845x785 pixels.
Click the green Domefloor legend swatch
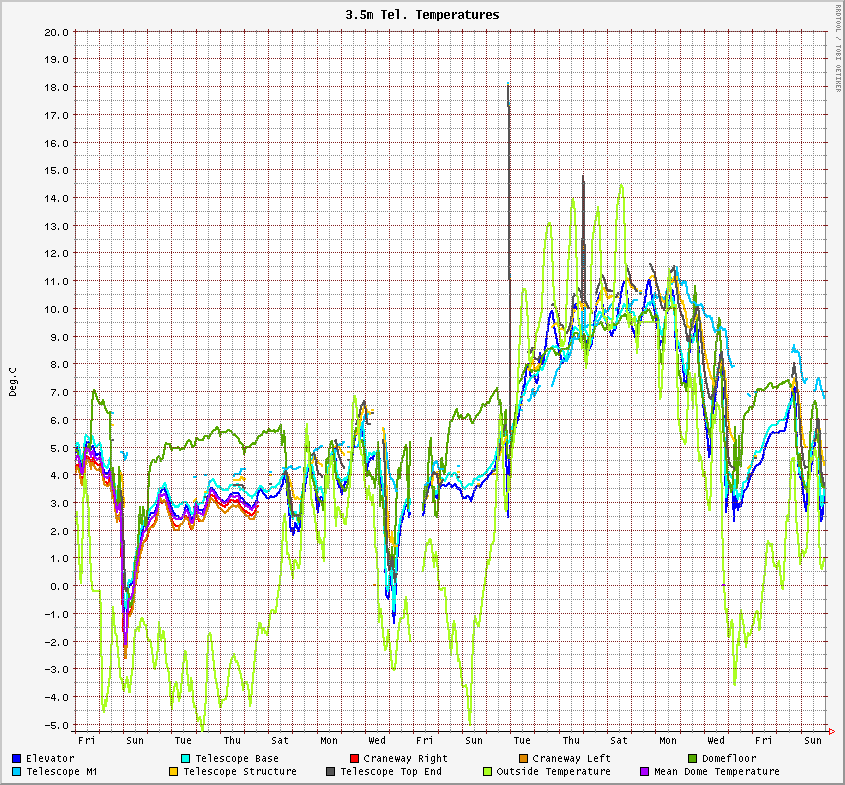(x=693, y=759)
